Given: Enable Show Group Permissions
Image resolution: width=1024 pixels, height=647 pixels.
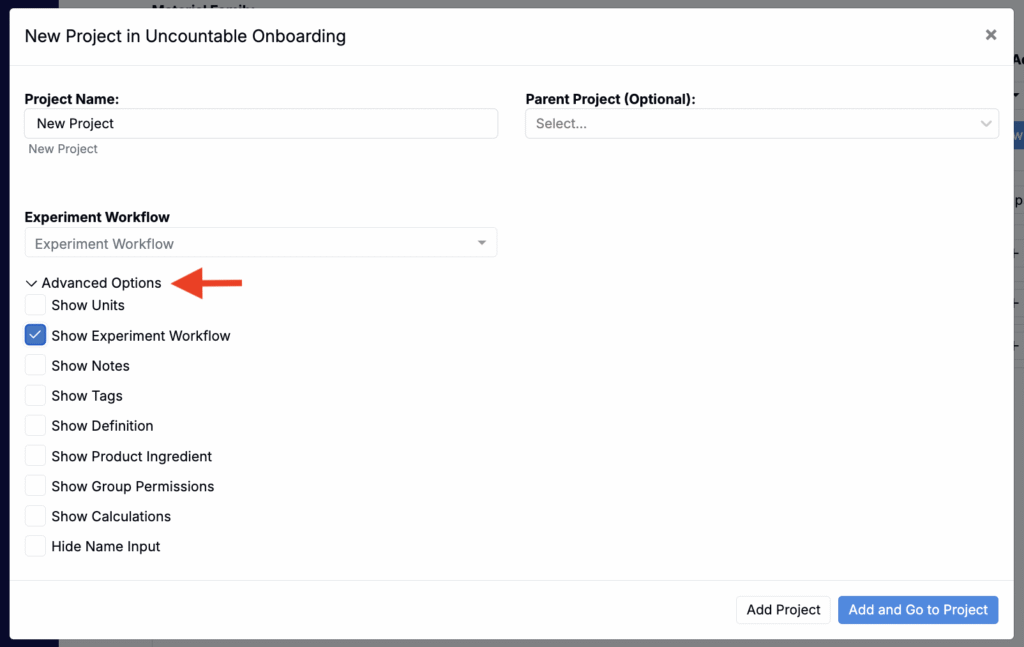Looking at the screenshot, I should [36, 486].
